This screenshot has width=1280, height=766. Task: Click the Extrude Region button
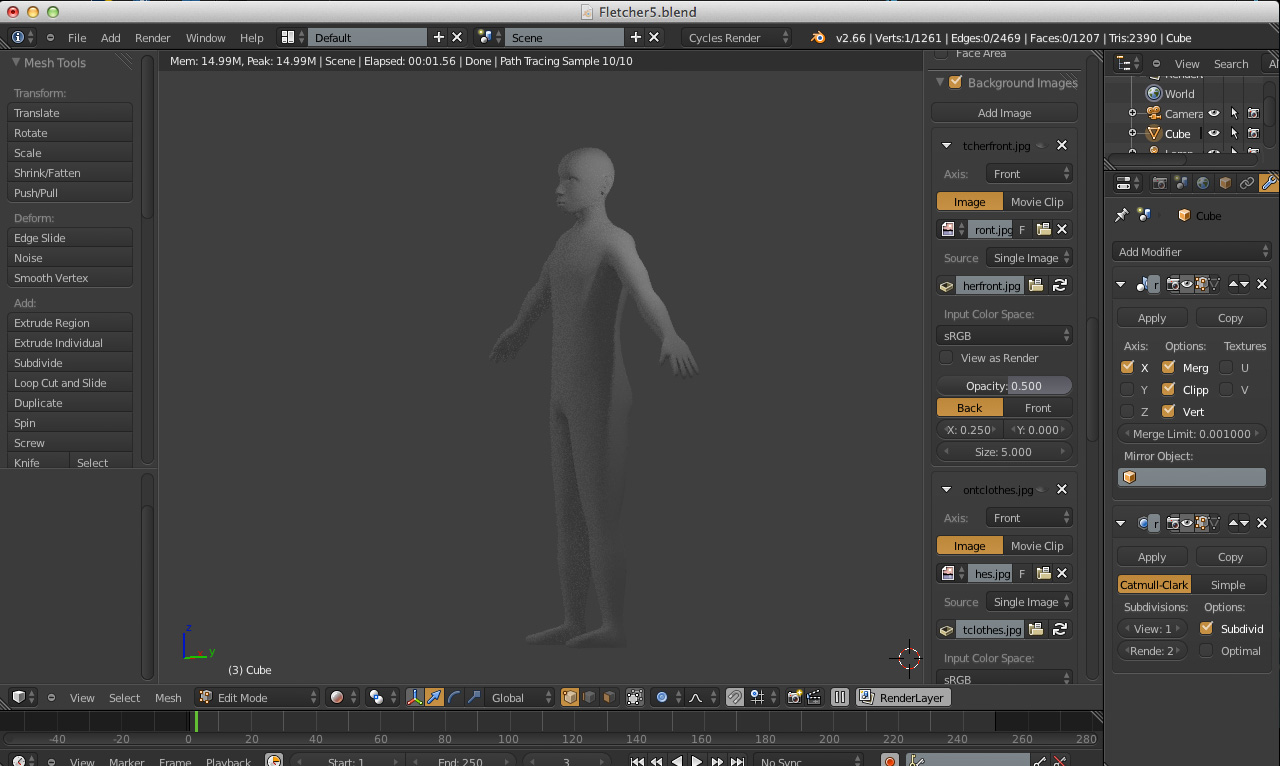(70, 323)
